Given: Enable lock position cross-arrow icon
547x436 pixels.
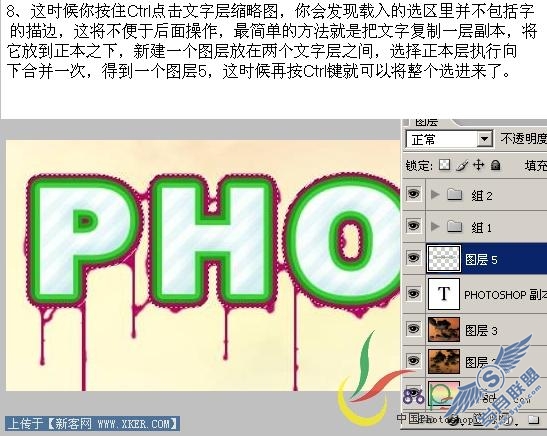Looking at the screenshot, I should [x=478, y=165].
